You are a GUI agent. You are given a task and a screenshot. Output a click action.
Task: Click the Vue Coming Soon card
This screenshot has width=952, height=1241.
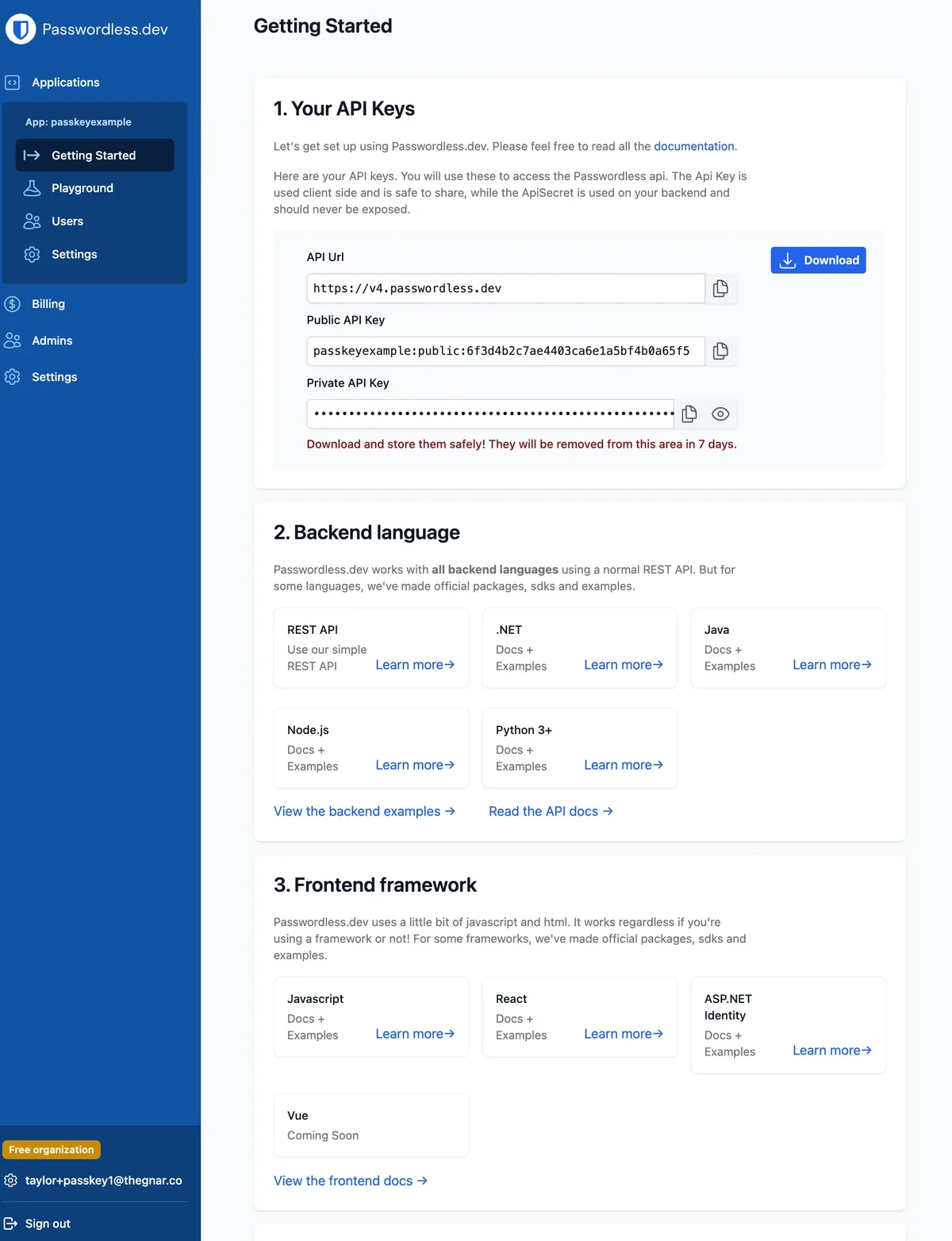pos(371,1125)
